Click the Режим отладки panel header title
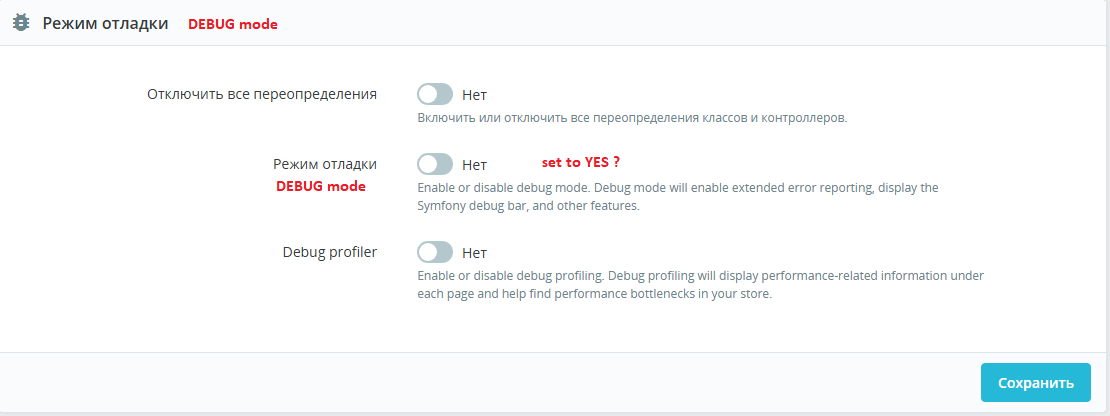 pyautogui.click(x=105, y=24)
